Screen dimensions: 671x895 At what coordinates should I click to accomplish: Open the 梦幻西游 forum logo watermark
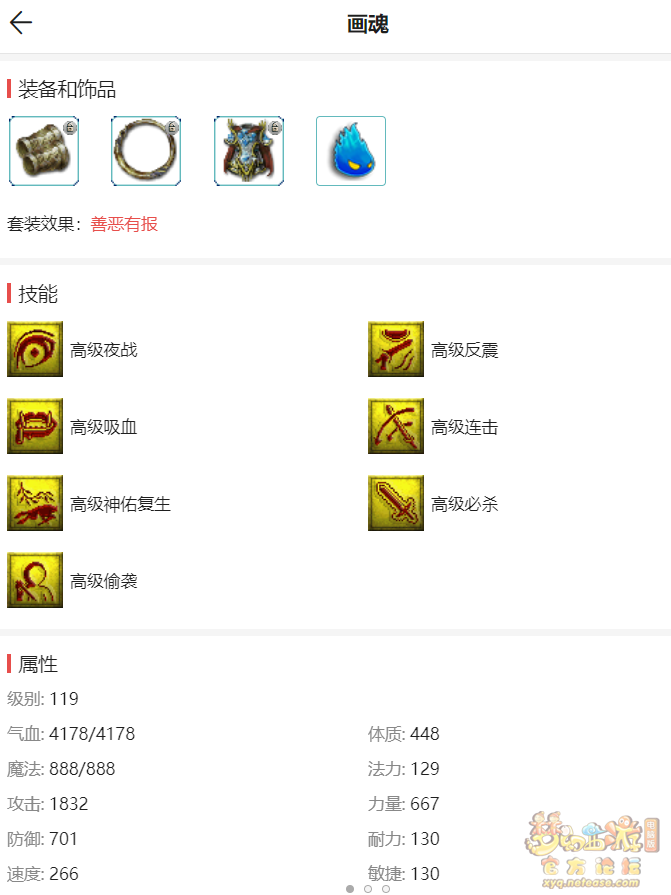591,850
